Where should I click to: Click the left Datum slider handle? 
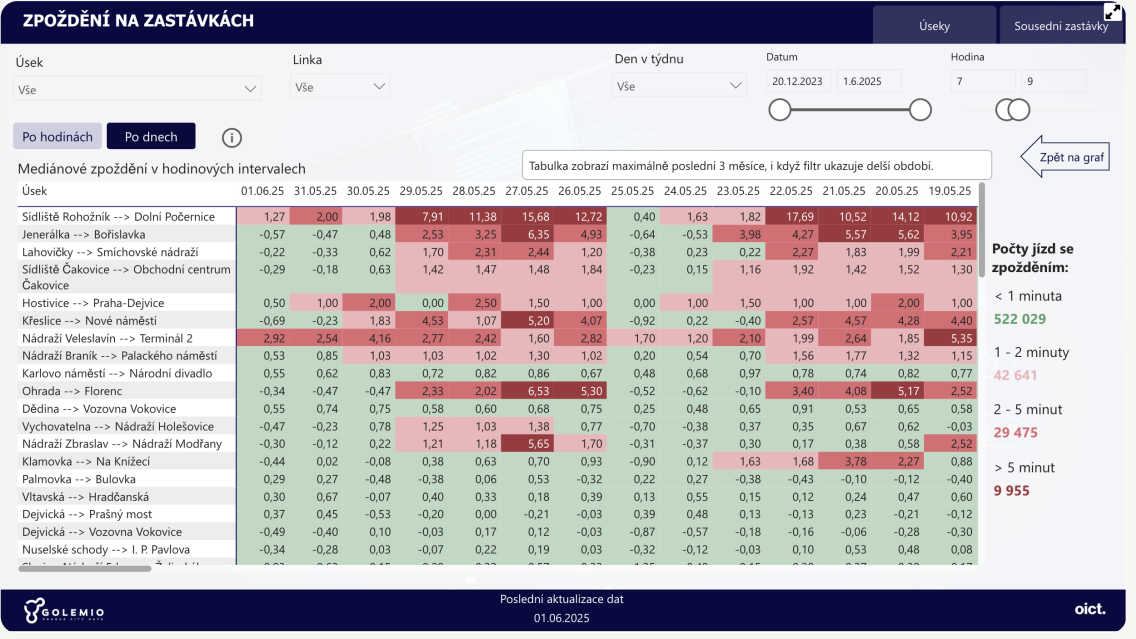[x=780, y=110]
